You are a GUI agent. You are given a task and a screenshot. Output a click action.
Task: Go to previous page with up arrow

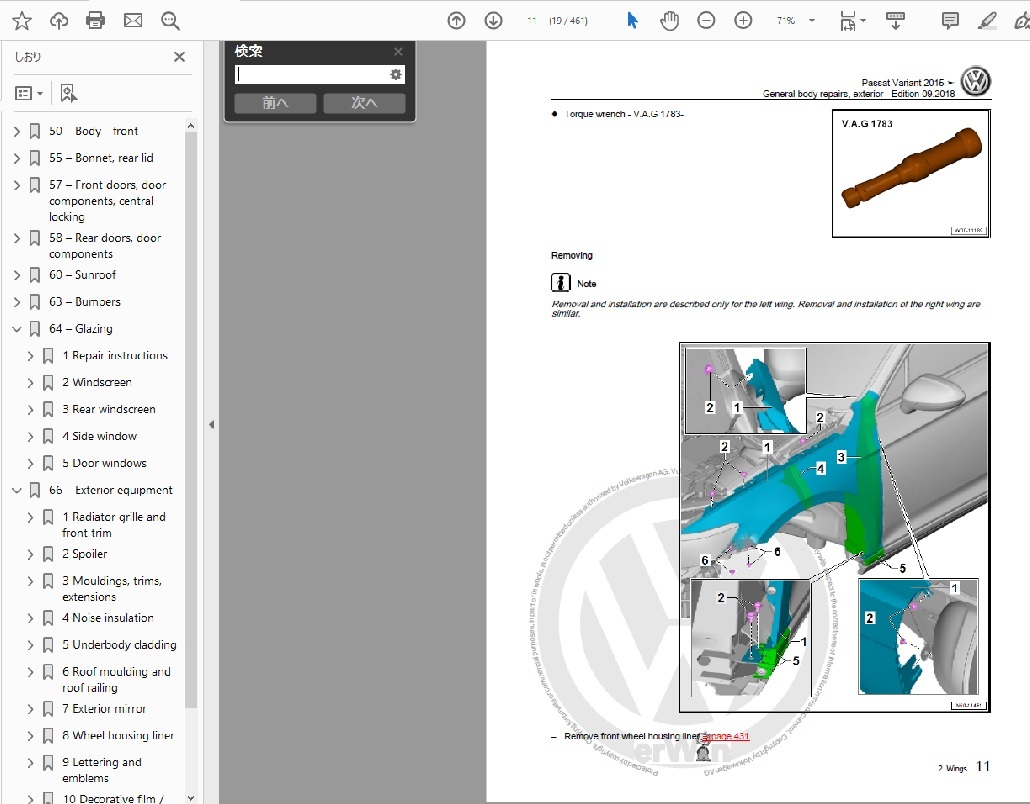pyautogui.click(x=456, y=20)
